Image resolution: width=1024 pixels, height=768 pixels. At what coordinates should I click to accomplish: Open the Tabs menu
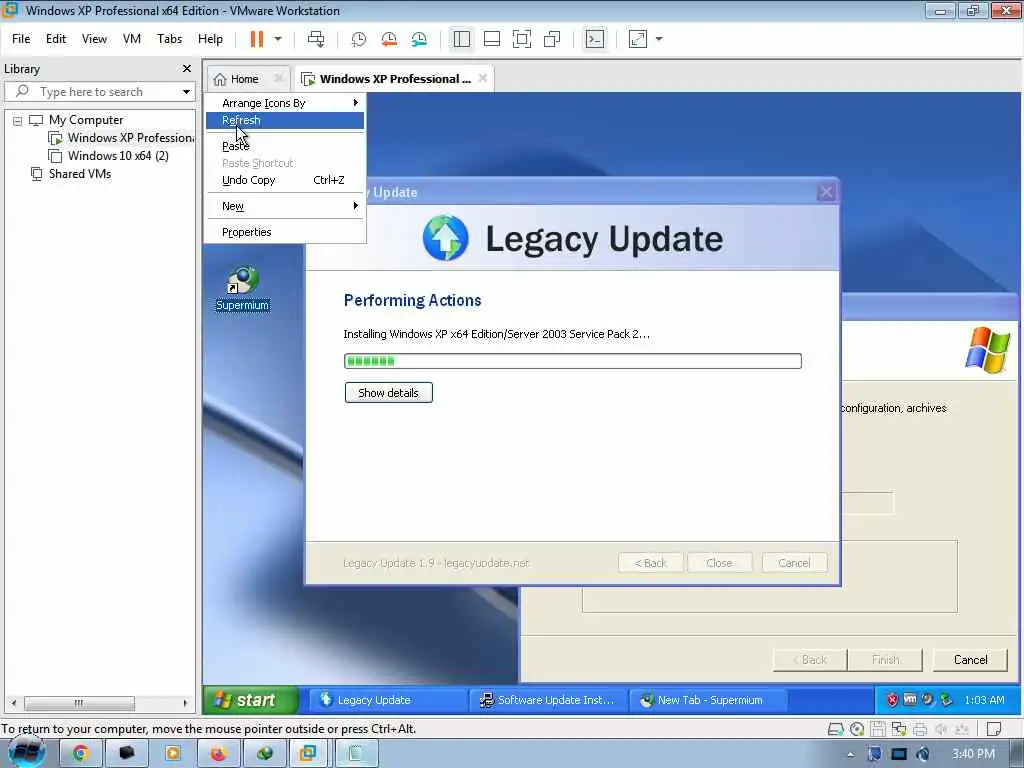tap(169, 39)
